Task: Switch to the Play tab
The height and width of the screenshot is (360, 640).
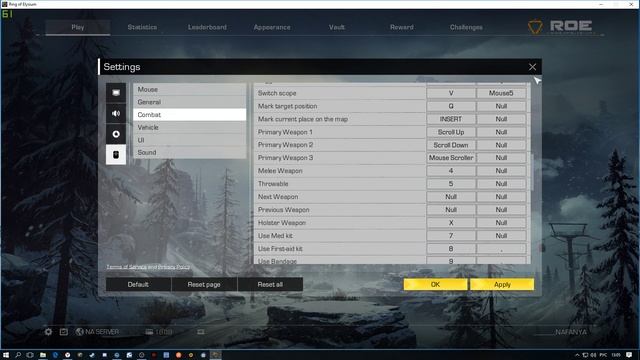Action: coord(78,27)
